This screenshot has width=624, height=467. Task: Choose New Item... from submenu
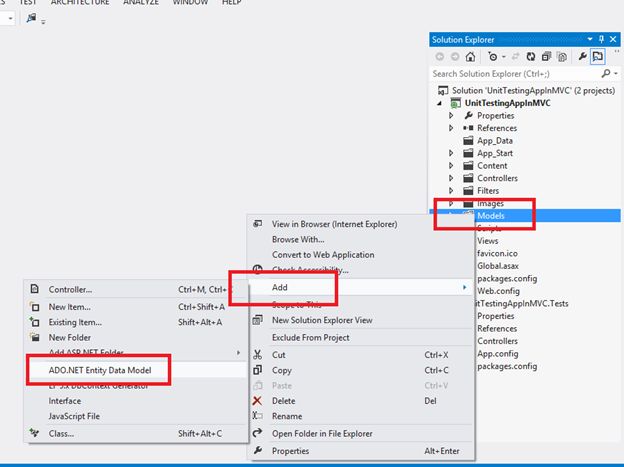[69, 307]
